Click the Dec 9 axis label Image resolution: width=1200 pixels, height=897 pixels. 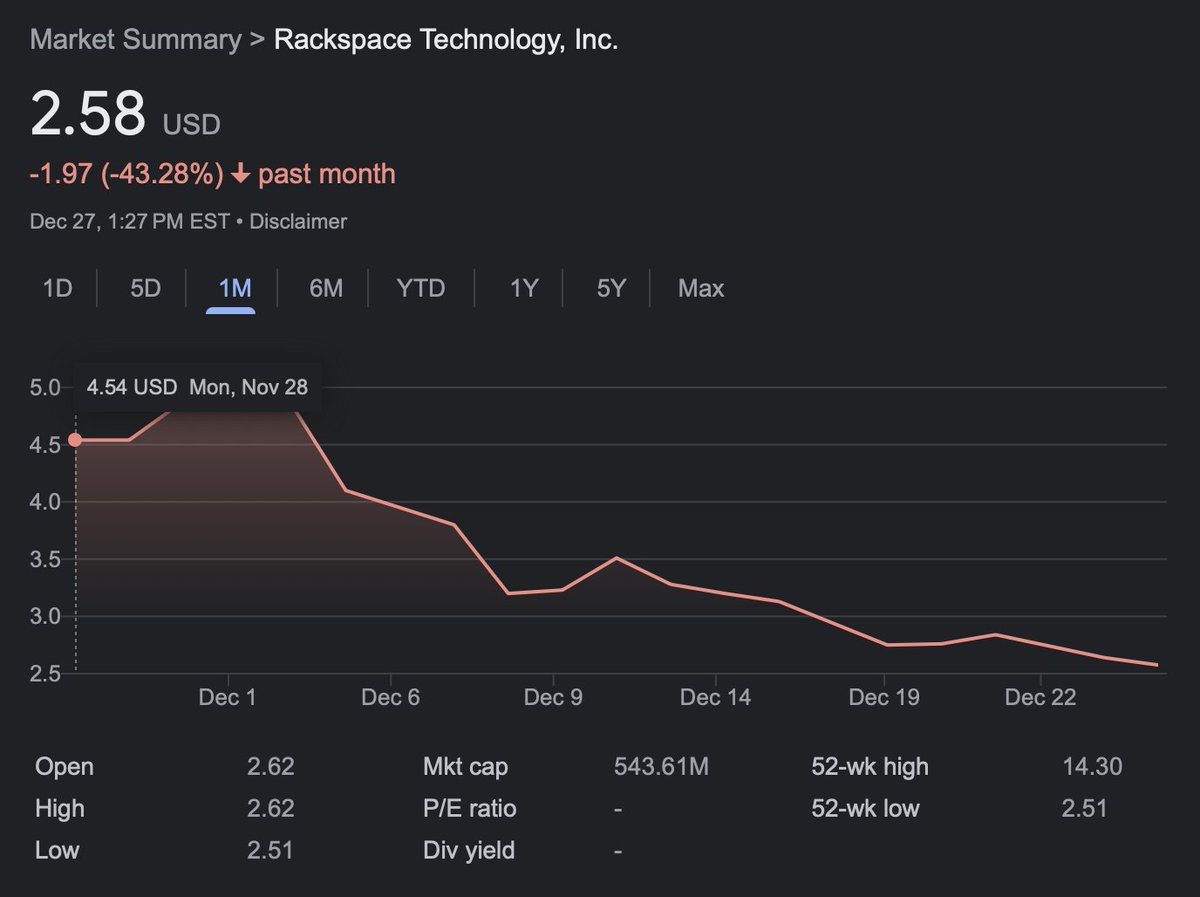(x=553, y=698)
